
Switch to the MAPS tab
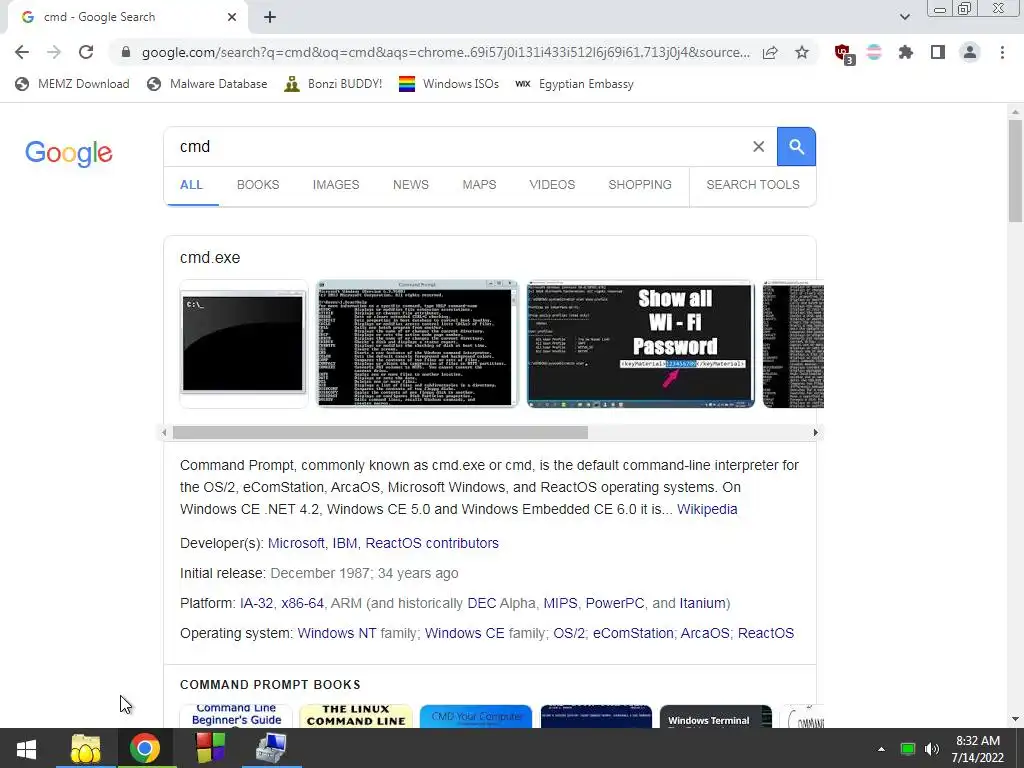(479, 185)
